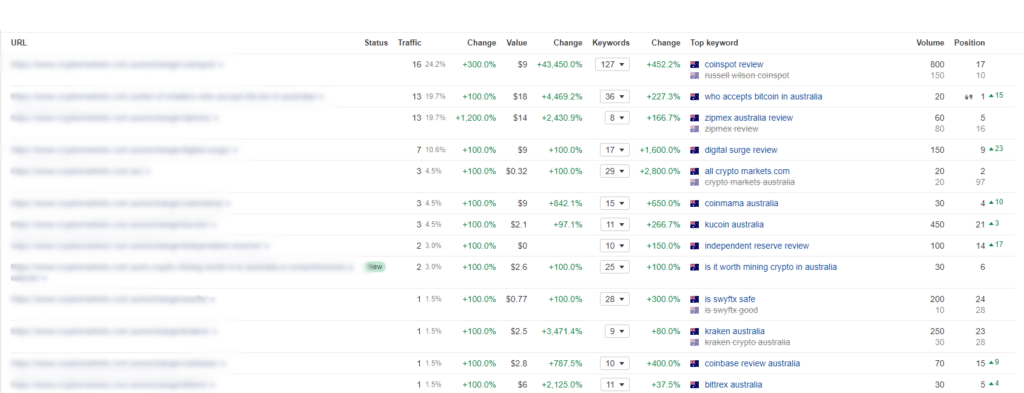Click the 800 volume cell
Viewport: 1024px width, 393px height.
tap(937, 65)
